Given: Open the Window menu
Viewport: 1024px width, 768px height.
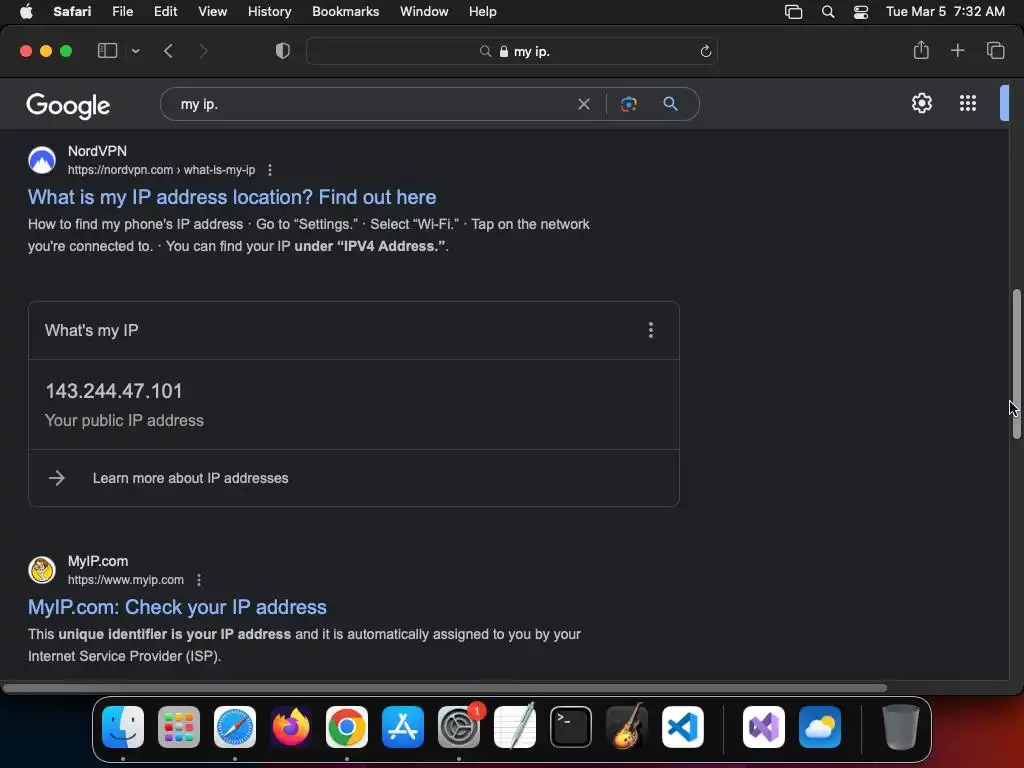Looking at the screenshot, I should tap(424, 12).
